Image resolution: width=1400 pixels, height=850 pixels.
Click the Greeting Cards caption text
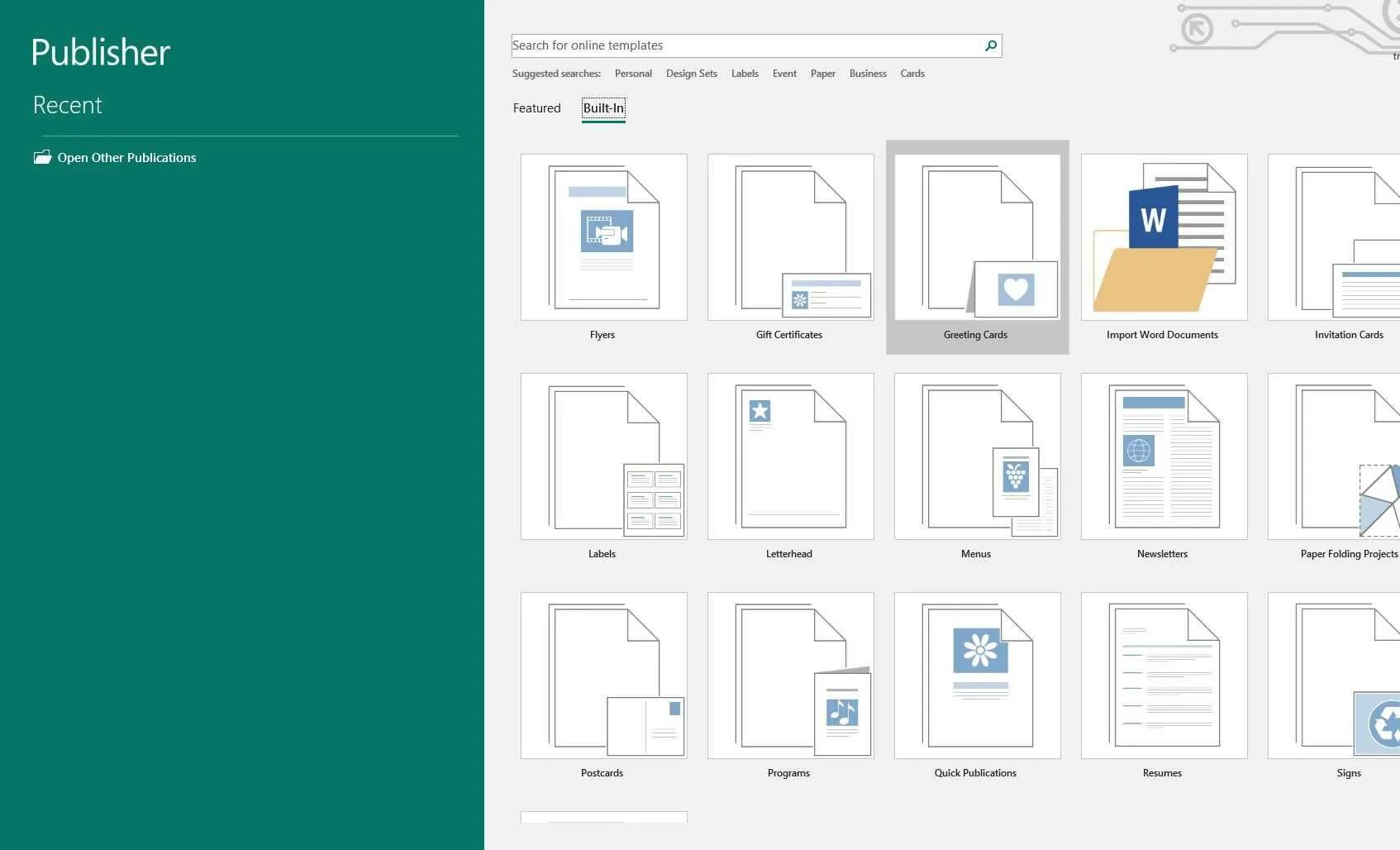(975, 335)
